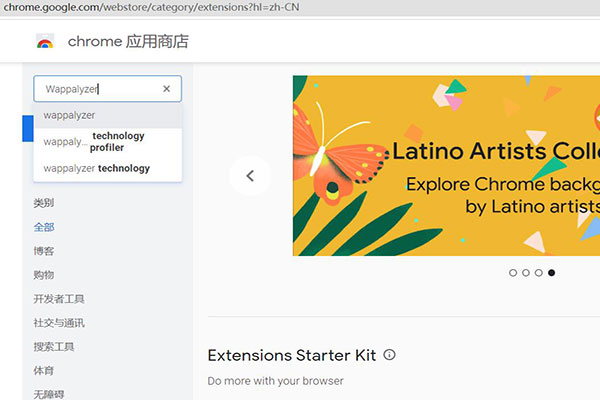Choose the 博客 category
Image resolution: width=600 pixels, height=400 pixels.
pos(44,251)
